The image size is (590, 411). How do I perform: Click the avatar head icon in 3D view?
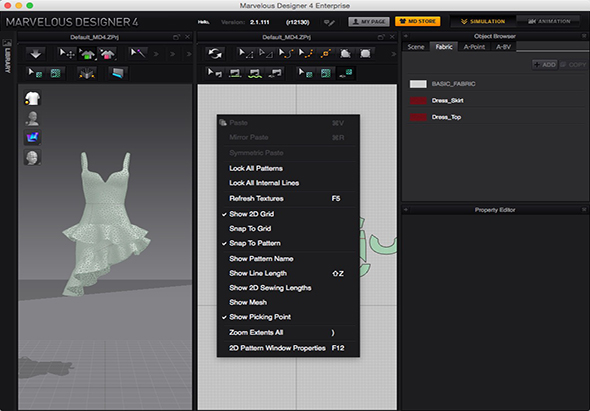click(x=32, y=157)
